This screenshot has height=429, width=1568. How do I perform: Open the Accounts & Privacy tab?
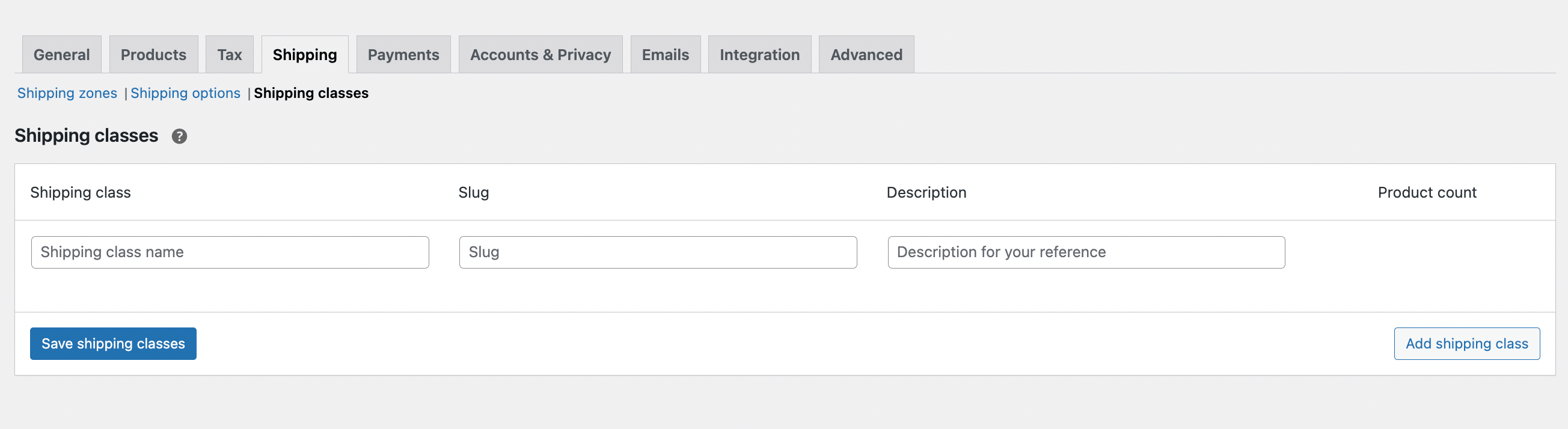tap(541, 55)
